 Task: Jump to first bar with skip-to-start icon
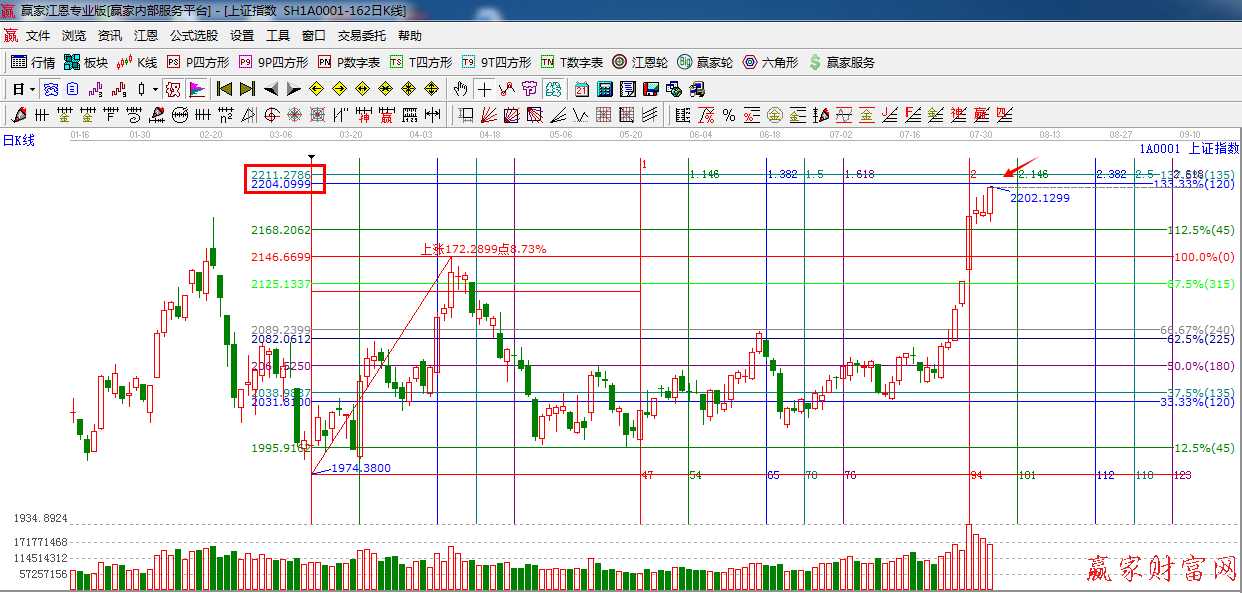pos(225,89)
